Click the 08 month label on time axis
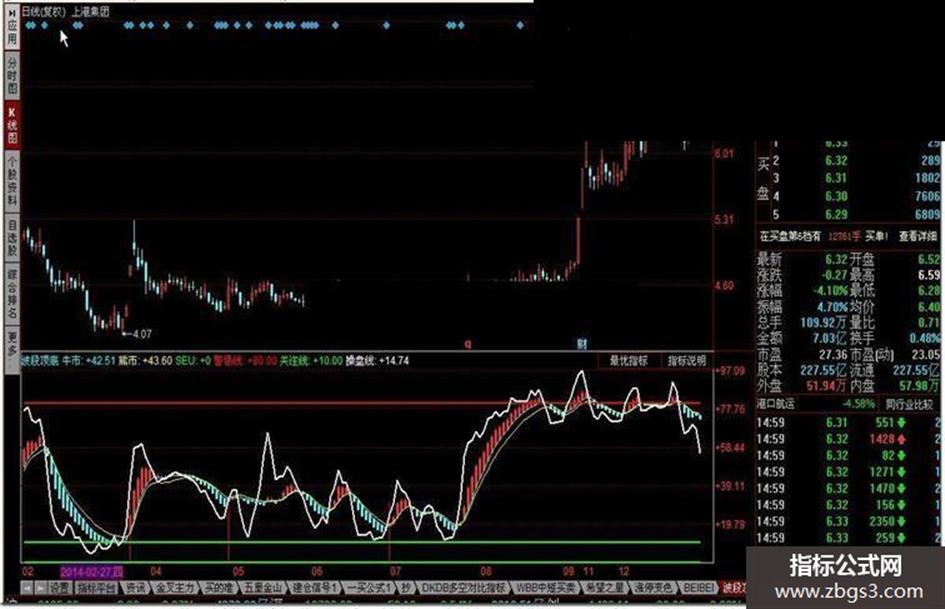Image resolution: width=945 pixels, height=609 pixels. [x=486, y=571]
